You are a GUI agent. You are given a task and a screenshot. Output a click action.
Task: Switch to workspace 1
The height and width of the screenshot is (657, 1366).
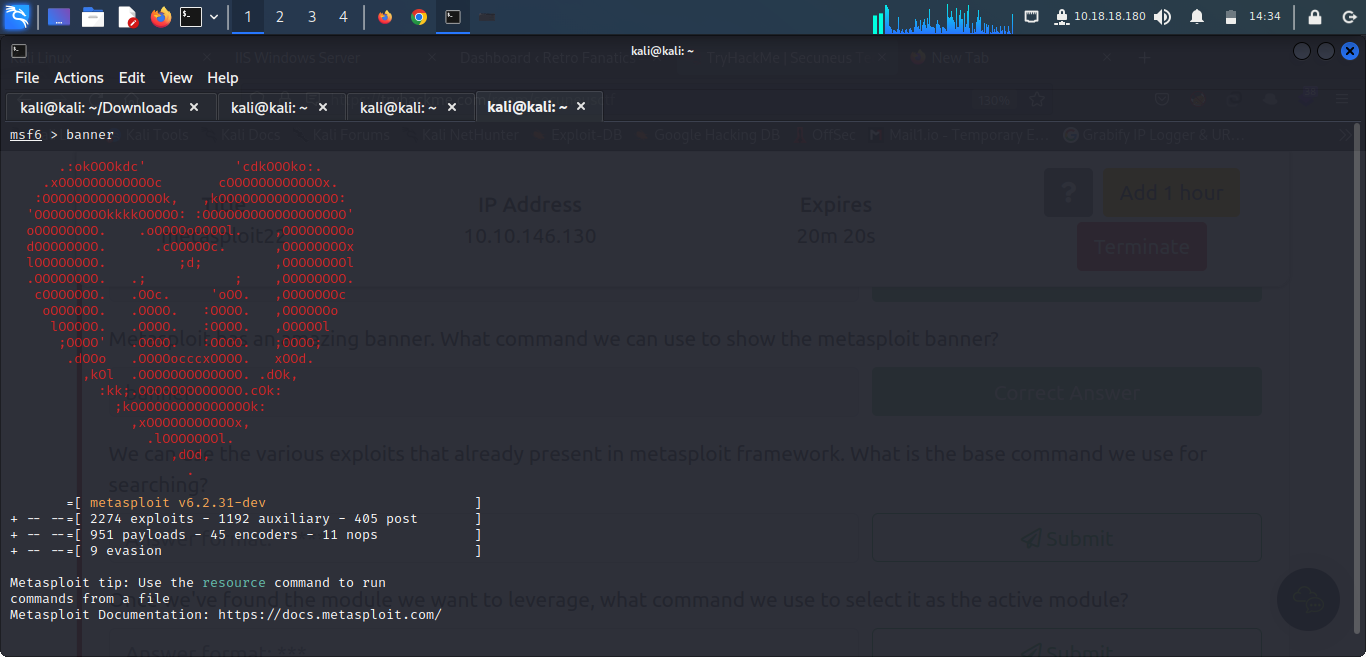tap(248, 17)
